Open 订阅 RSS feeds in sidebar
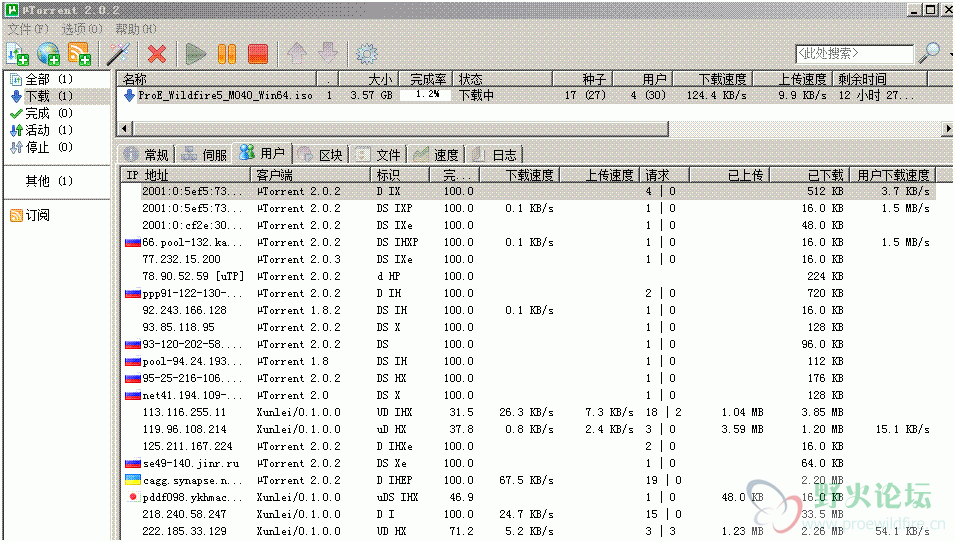The image size is (955, 542). [30, 215]
